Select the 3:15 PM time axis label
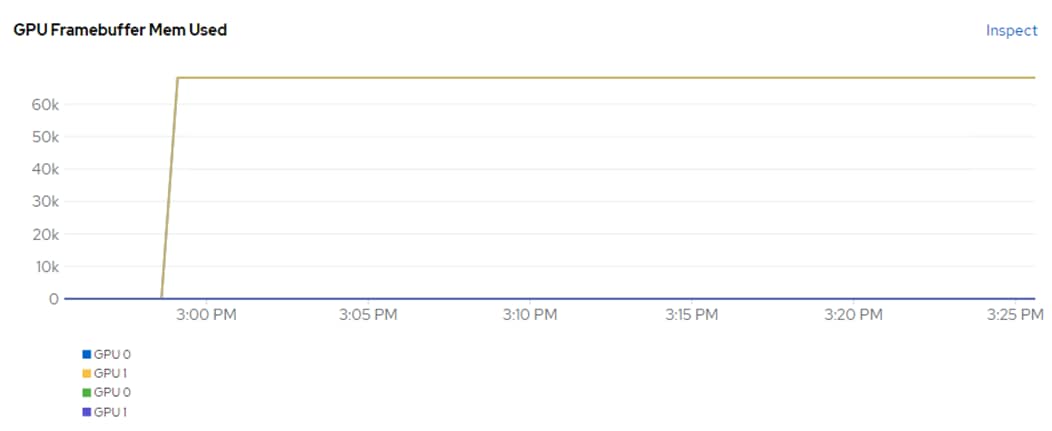Viewport: 1052px width, 431px height. (x=691, y=315)
